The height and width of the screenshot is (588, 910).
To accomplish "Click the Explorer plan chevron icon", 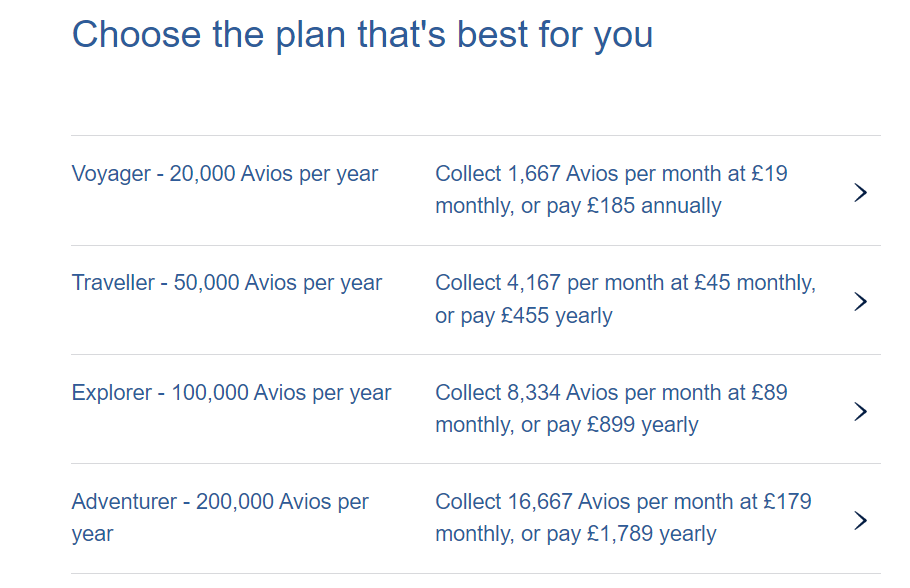I will click(x=860, y=411).
